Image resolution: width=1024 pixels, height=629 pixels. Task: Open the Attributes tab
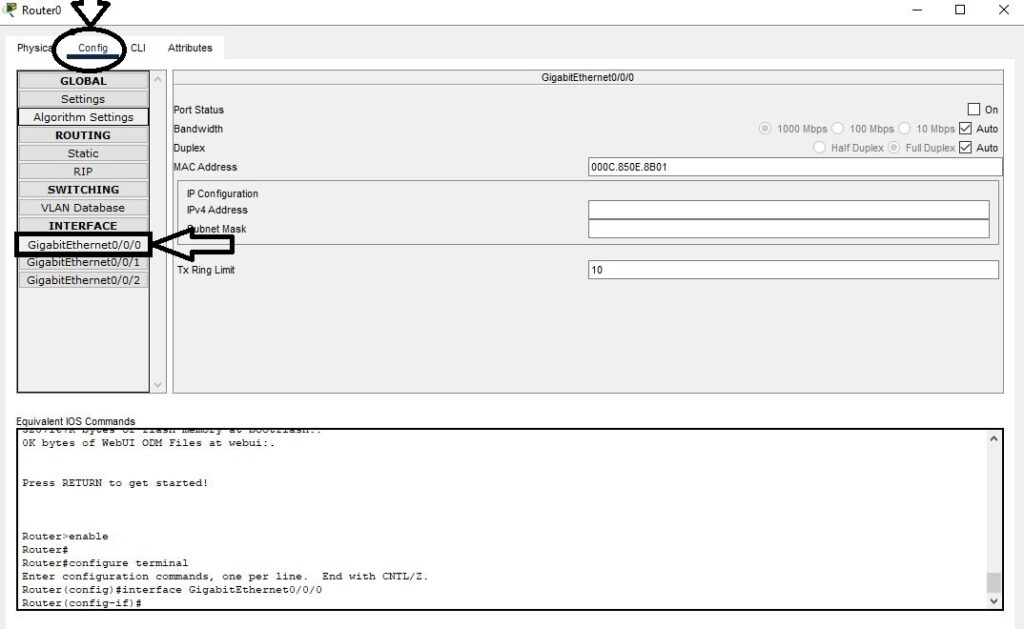pos(189,47)
